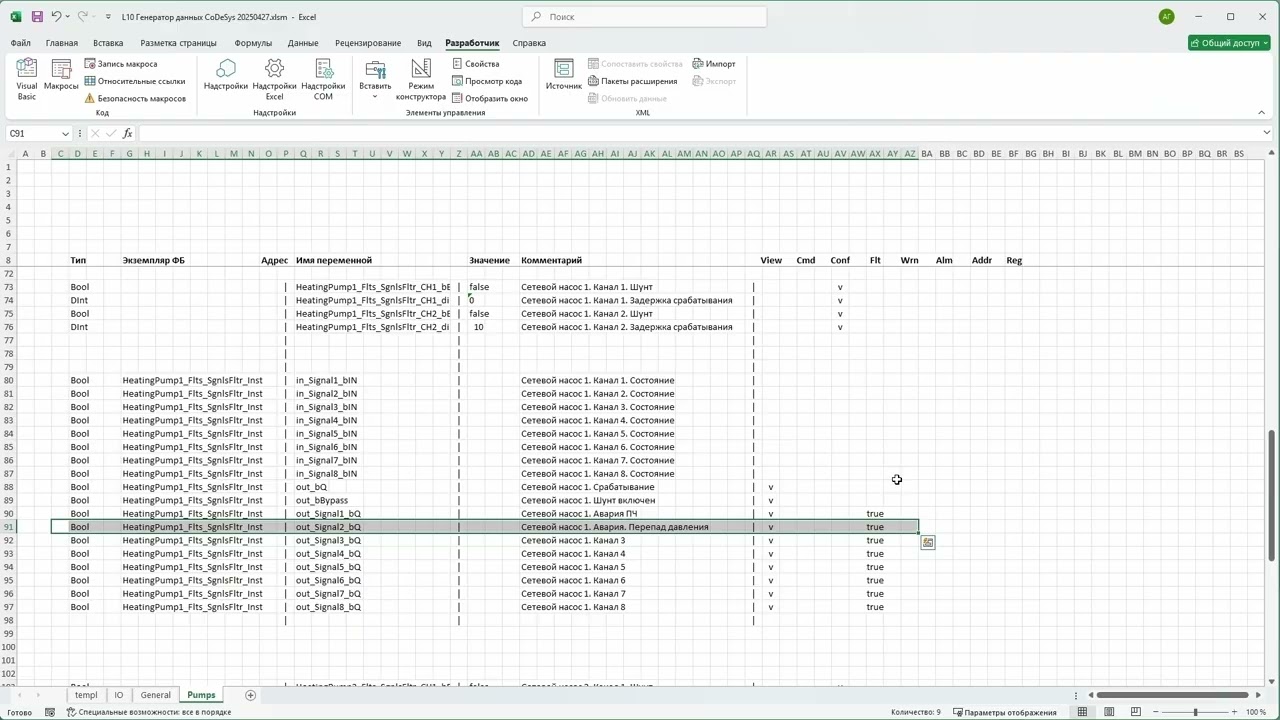
Task: Click the accessibility status (Специальные возможности)
Action: pos(149,712)
